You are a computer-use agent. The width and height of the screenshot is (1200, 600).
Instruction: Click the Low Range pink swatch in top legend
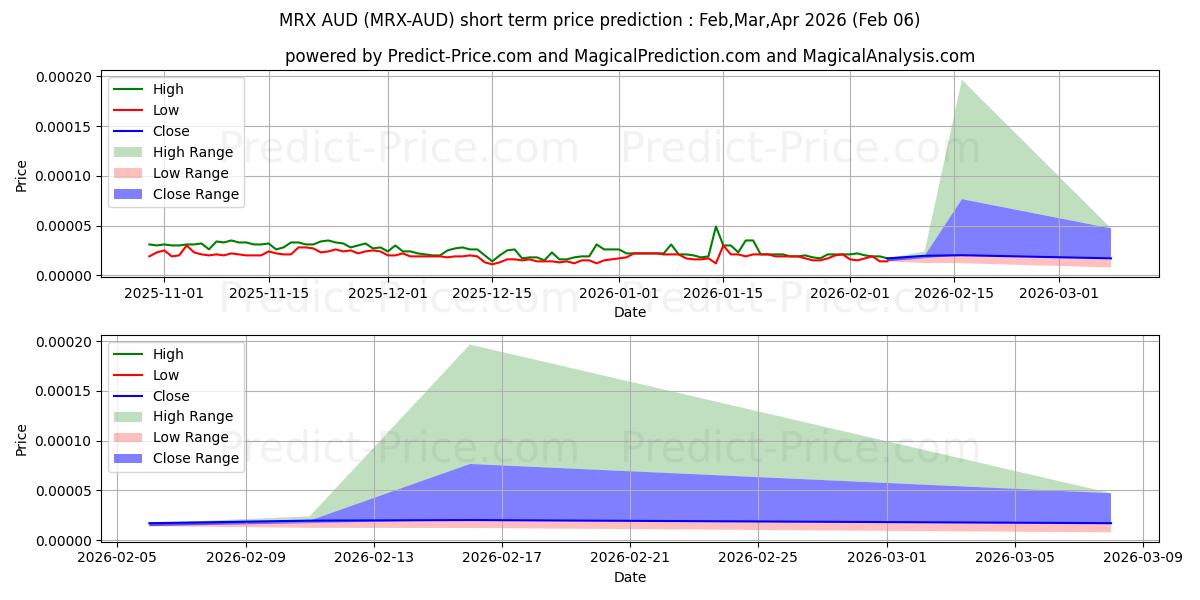click(x=131, y=173)
